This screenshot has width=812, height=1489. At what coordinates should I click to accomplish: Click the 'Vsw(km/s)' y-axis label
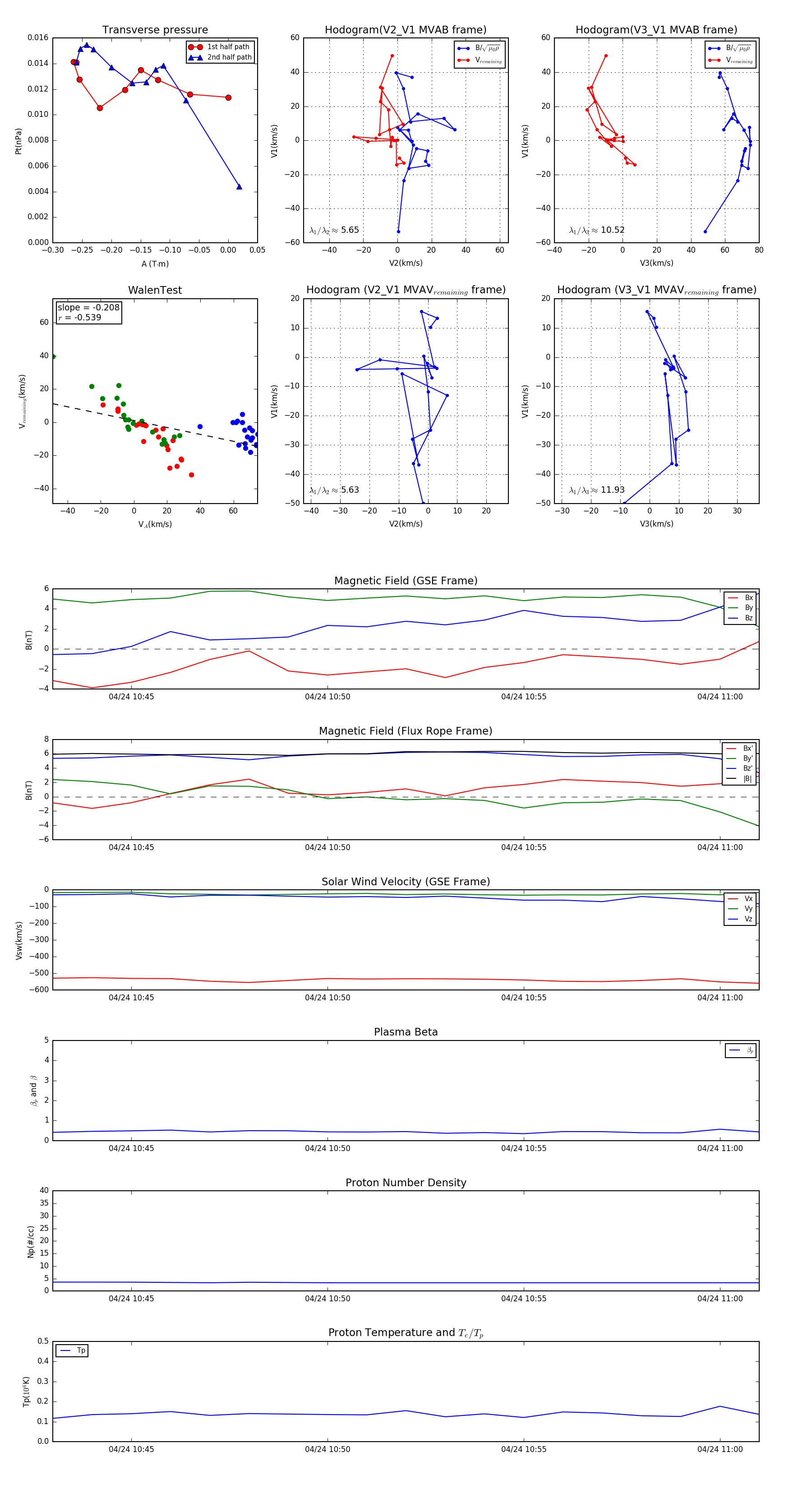pos(18,940)
